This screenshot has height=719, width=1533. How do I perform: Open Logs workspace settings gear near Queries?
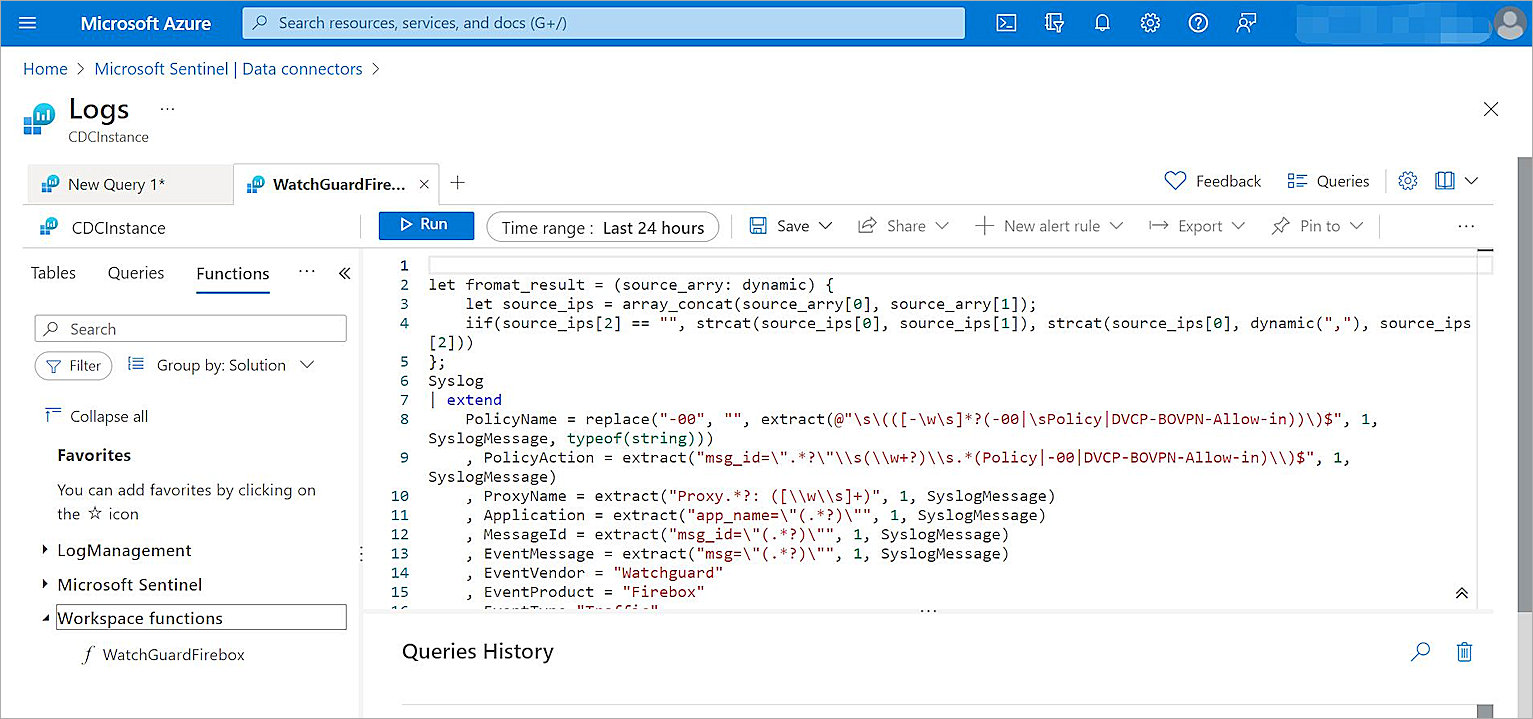click(1408, 181)
